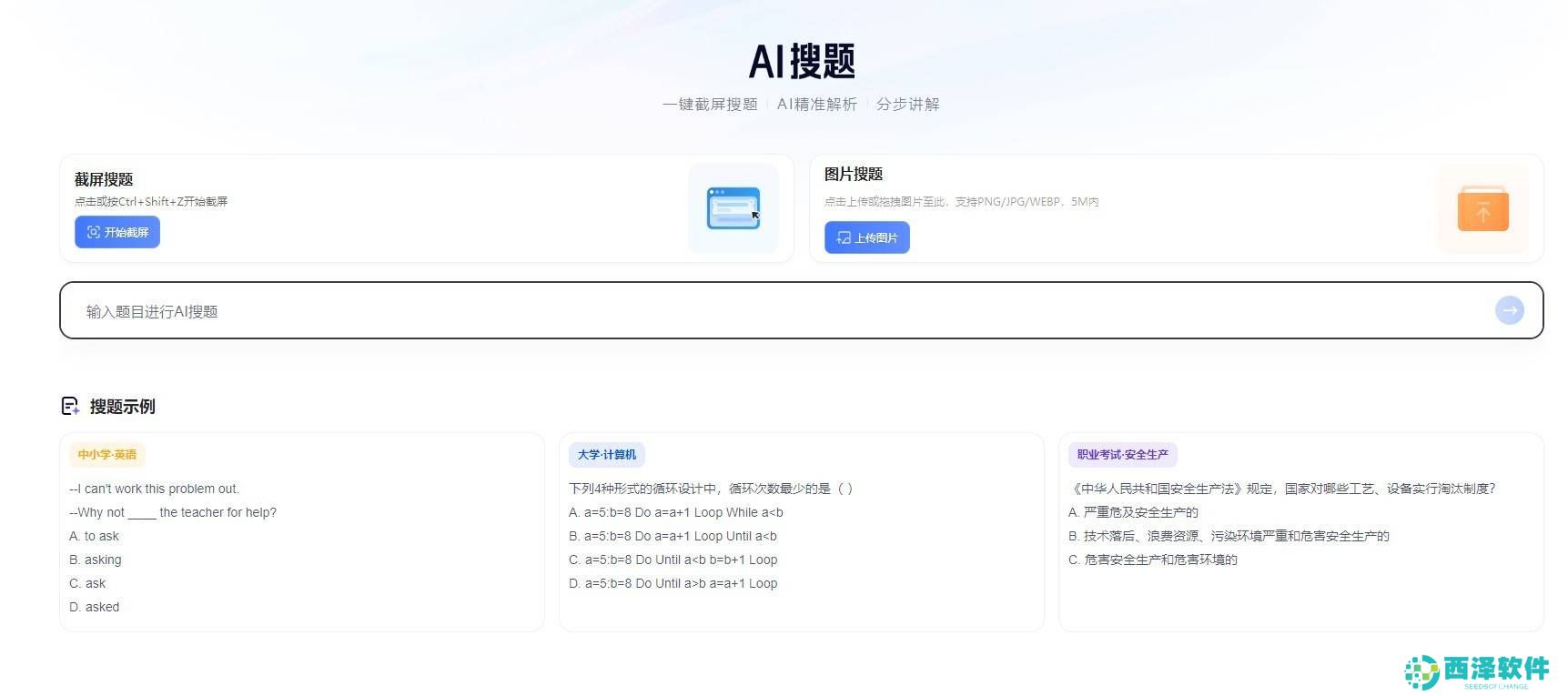Click the 上传图片 button
This screenshot has width=1568, height=696.
point(867,237)
